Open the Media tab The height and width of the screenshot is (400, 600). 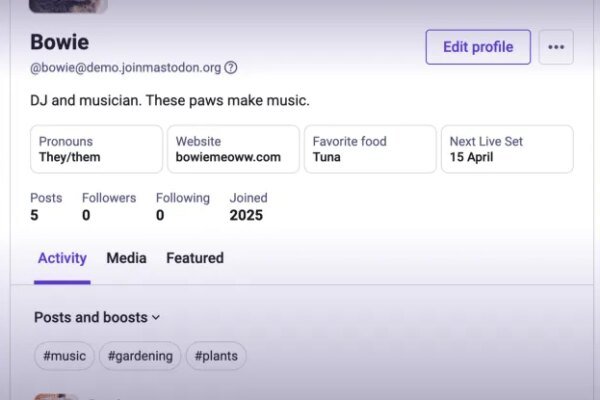[126, 258]
